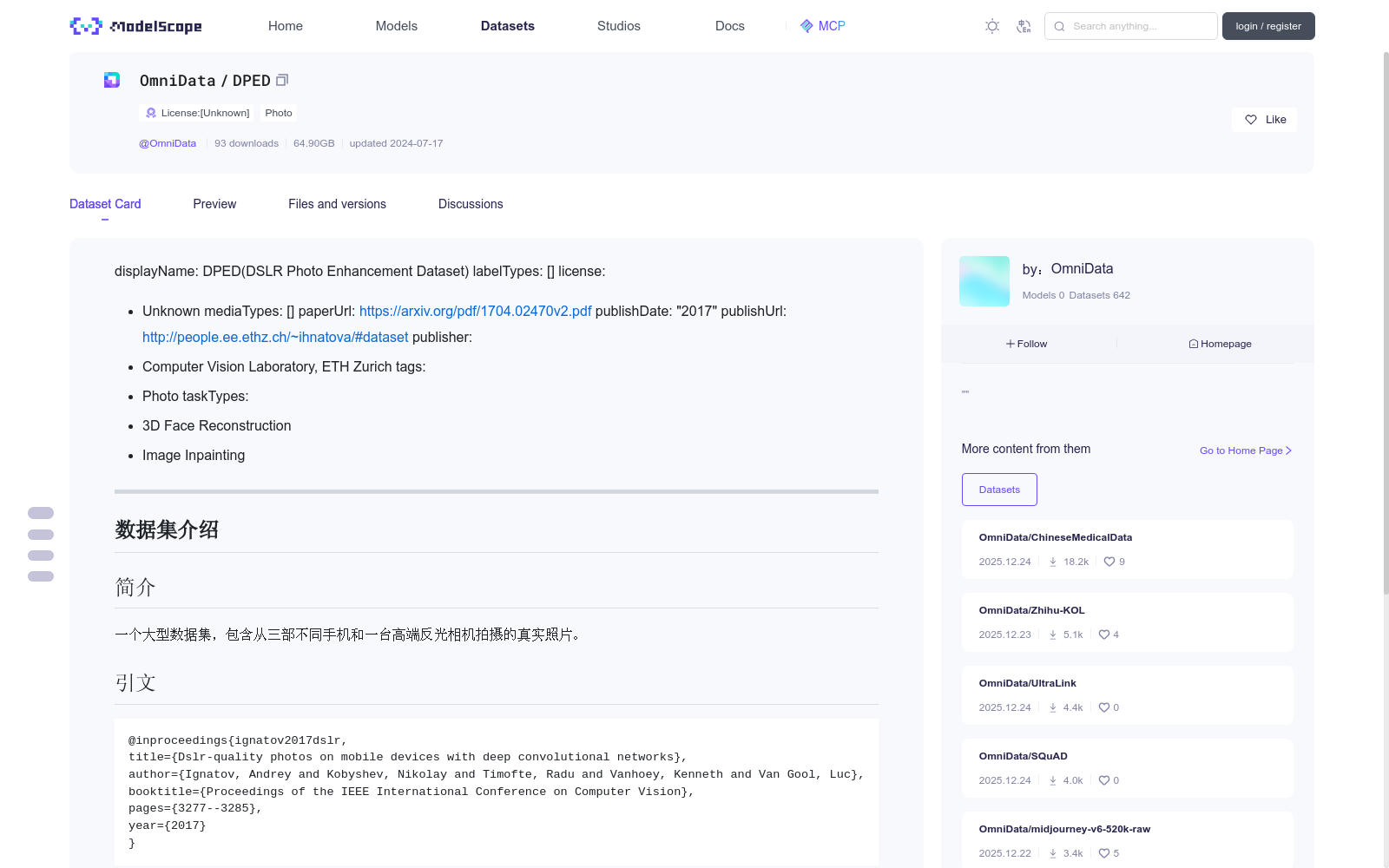
Task: Open the Home navigation item
Action: tap(286, 26)
